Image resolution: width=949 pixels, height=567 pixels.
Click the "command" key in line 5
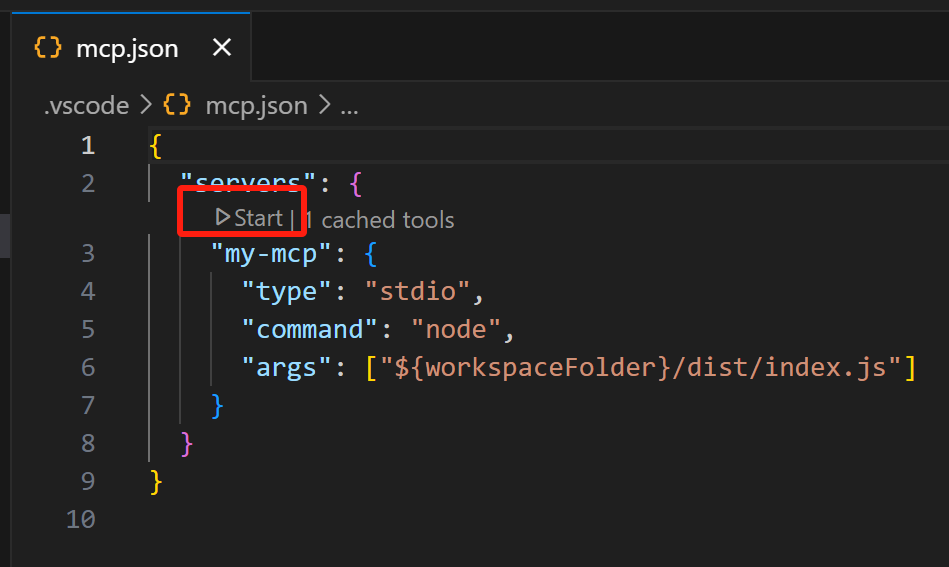tap(310, 329)
